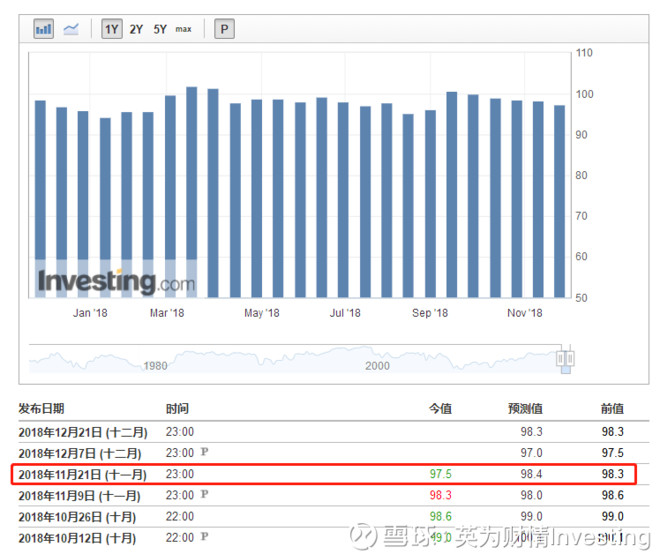Click previous value 99.0 in 10月26日 row
This screenshot has width=660, height=554.
click(612, 516)
